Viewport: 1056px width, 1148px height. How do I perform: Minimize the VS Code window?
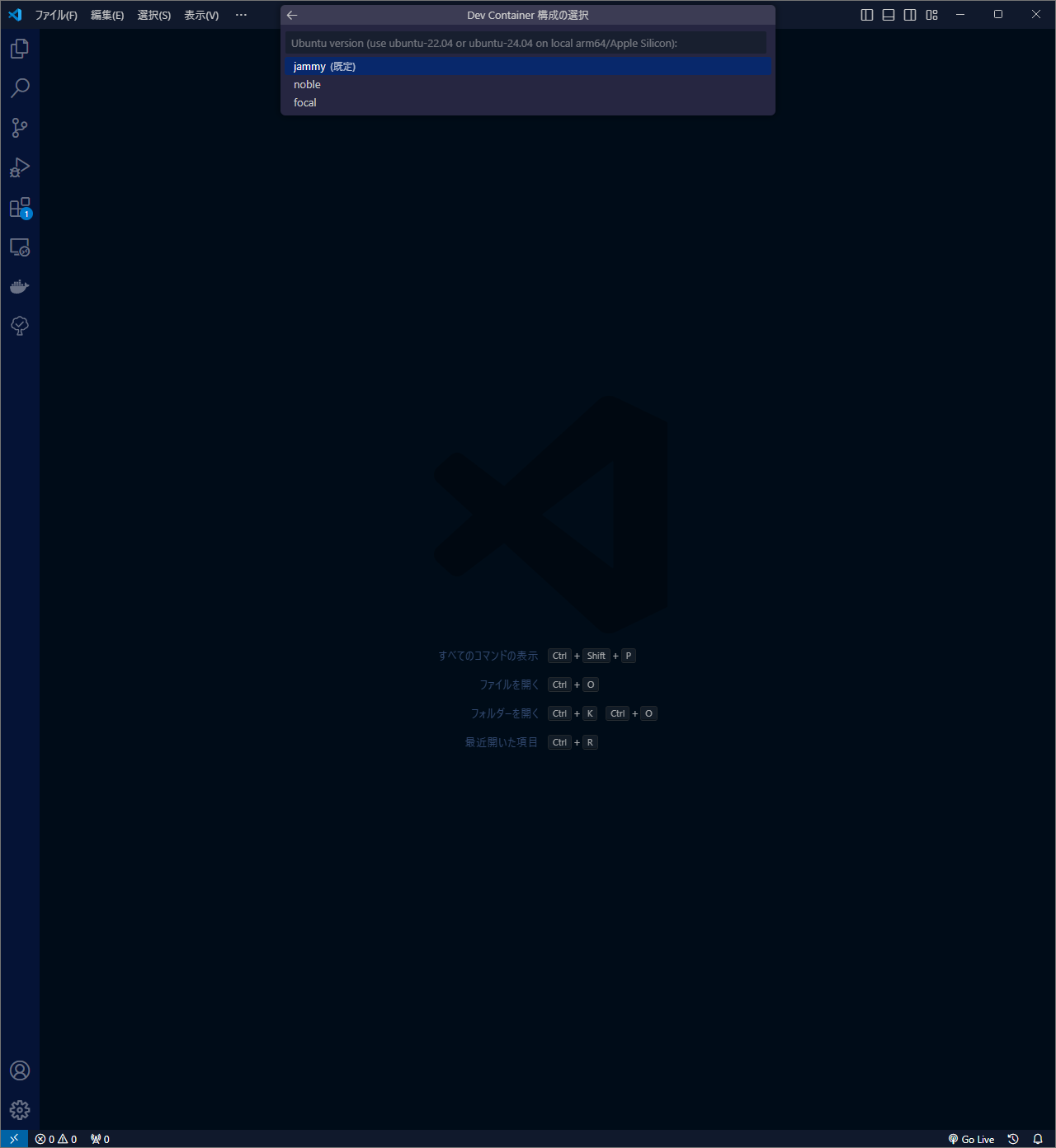(960, 15)
